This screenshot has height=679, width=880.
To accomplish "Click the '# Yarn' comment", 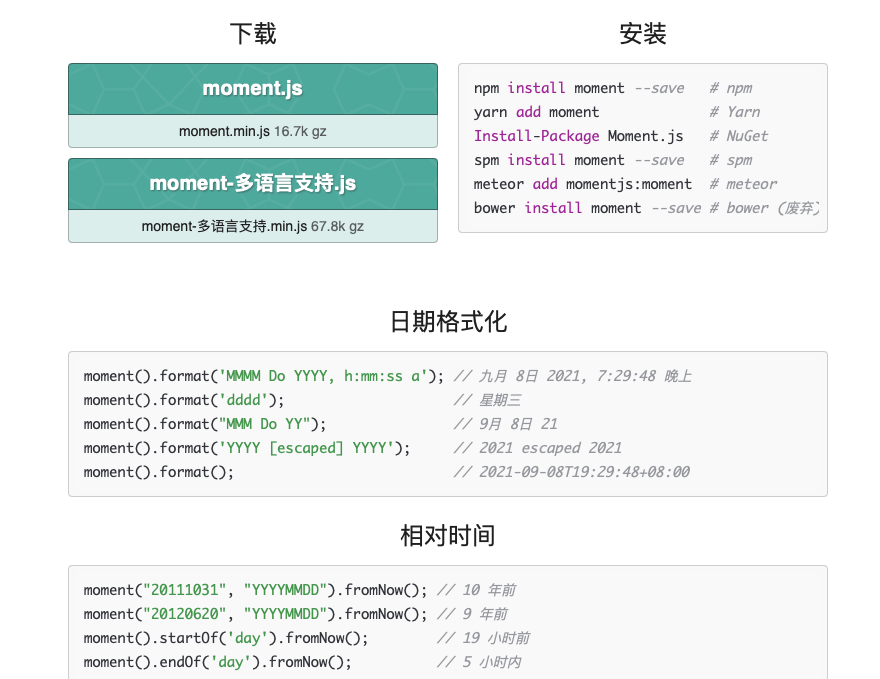I will 735,112.
